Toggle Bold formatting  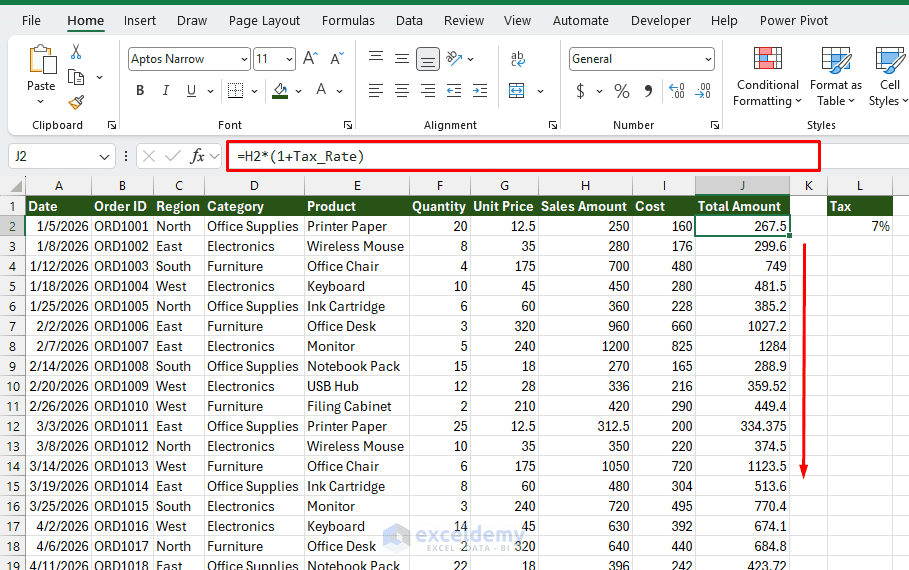(x=140, y=90)
